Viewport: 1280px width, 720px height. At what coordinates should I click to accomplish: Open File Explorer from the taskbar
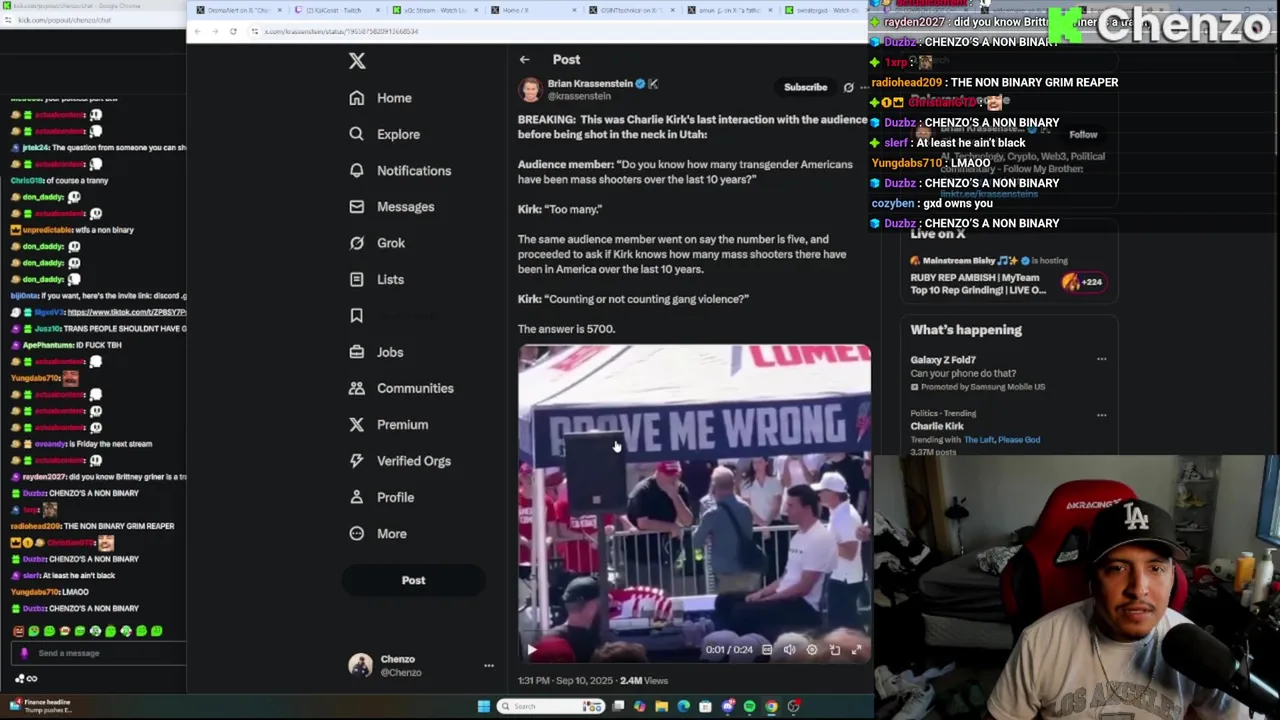click(x=661, y=707)
